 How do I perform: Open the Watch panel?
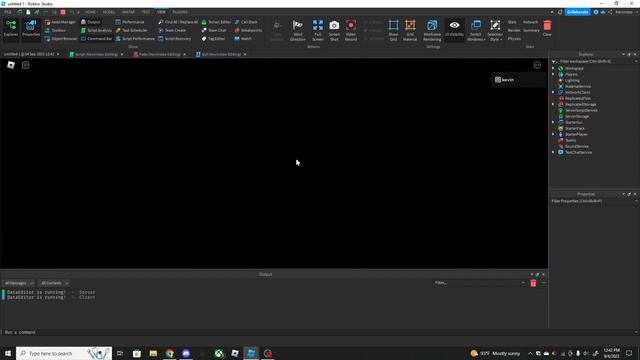[243, 39]
